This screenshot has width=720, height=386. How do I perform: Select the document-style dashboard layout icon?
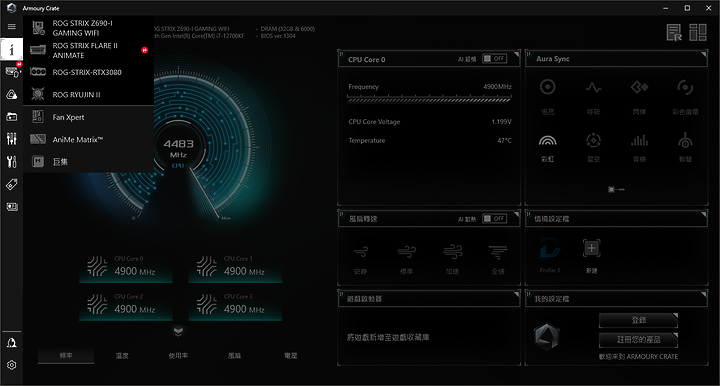point(674,33)
